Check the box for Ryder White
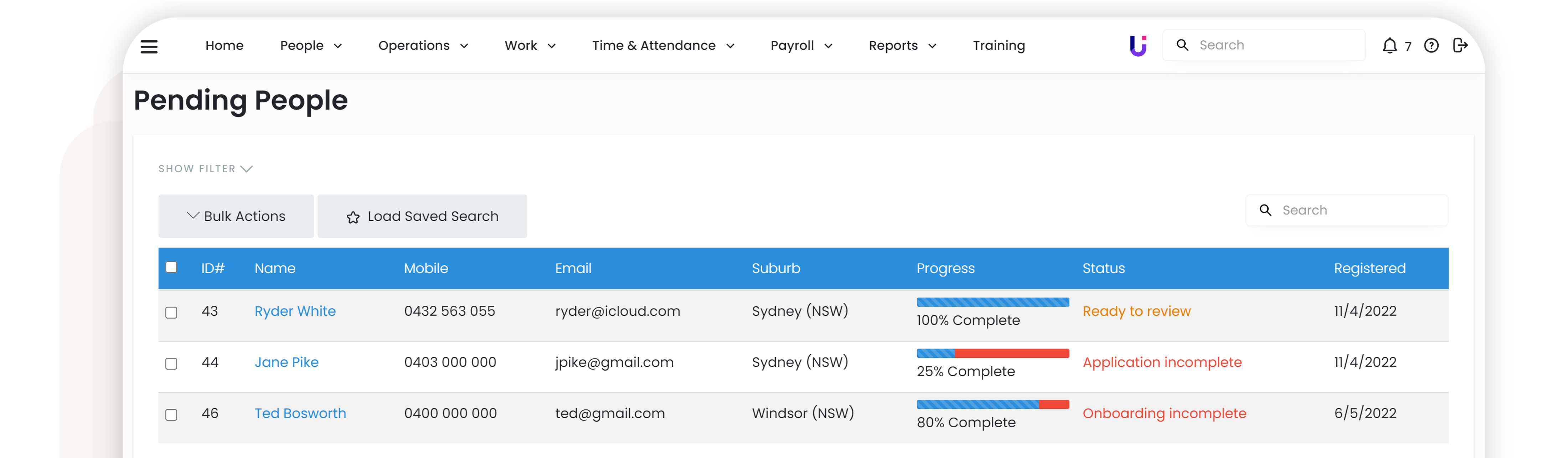 point(172,312)
